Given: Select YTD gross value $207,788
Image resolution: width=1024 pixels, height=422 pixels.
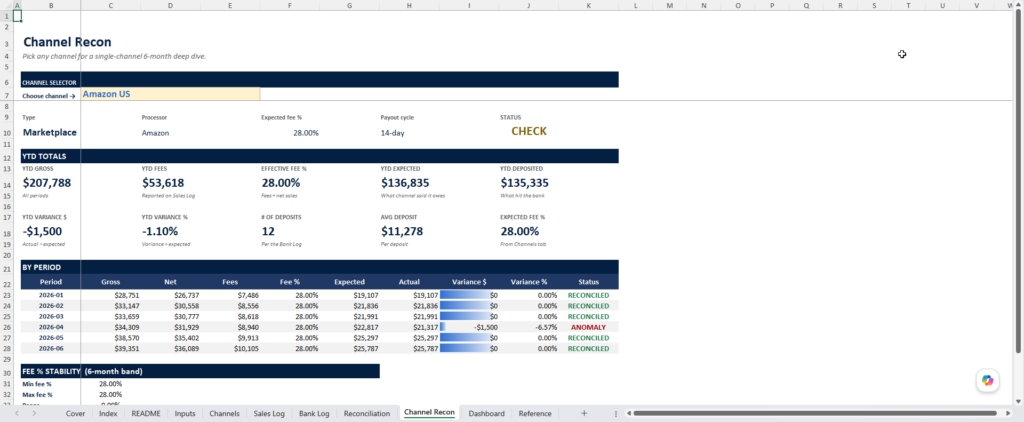Looking at the screenshot, I should 47,183.
